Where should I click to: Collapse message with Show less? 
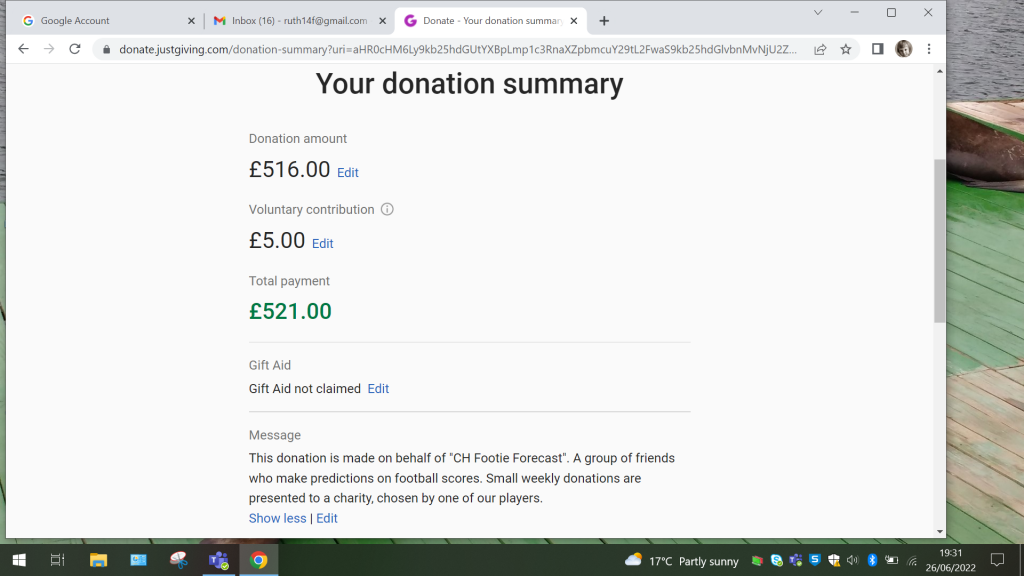tap(277, 518)
